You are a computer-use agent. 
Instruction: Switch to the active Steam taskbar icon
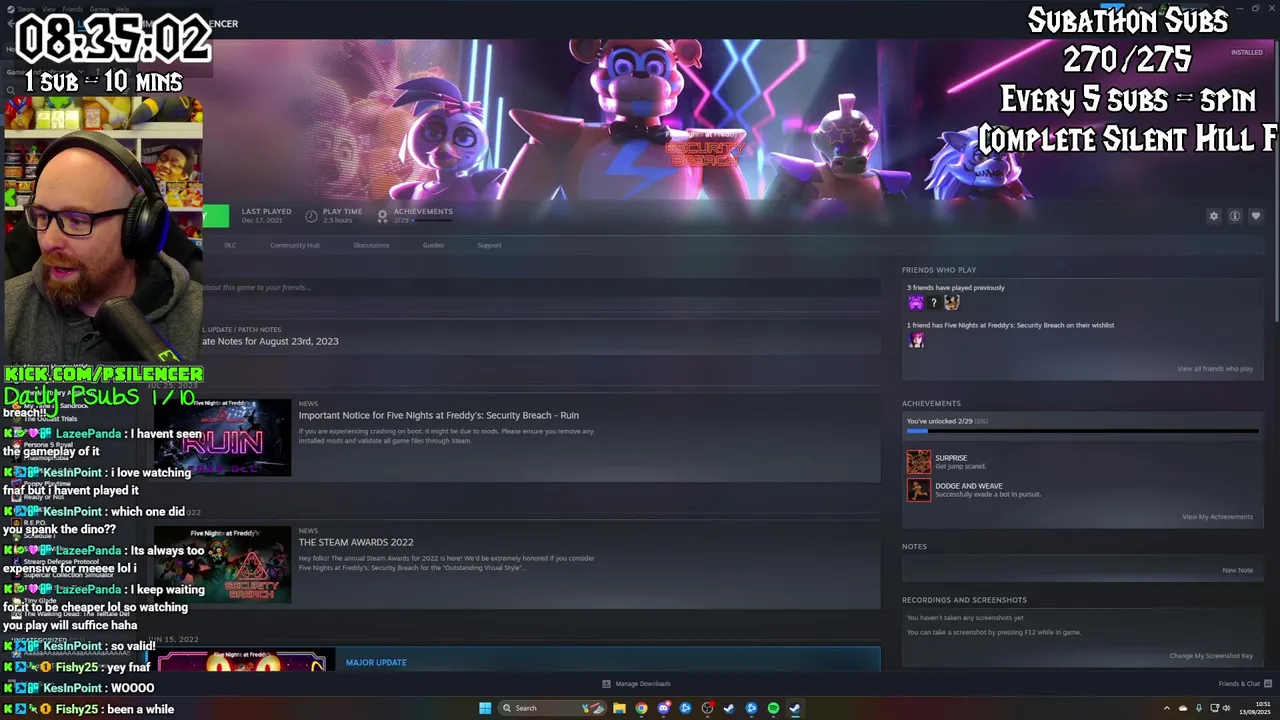[795, 708]
